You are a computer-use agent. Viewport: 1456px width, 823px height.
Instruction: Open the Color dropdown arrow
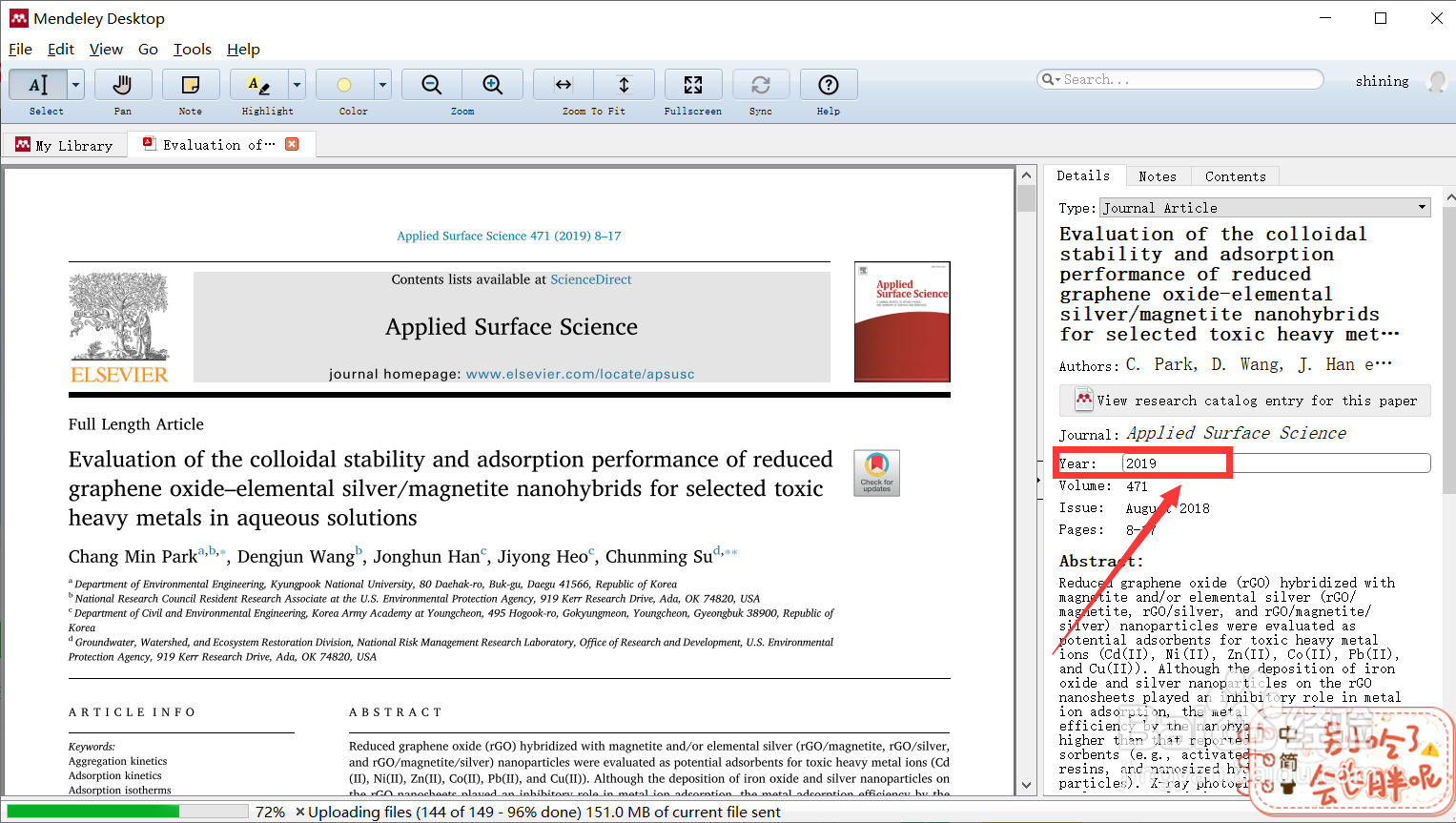382,85
